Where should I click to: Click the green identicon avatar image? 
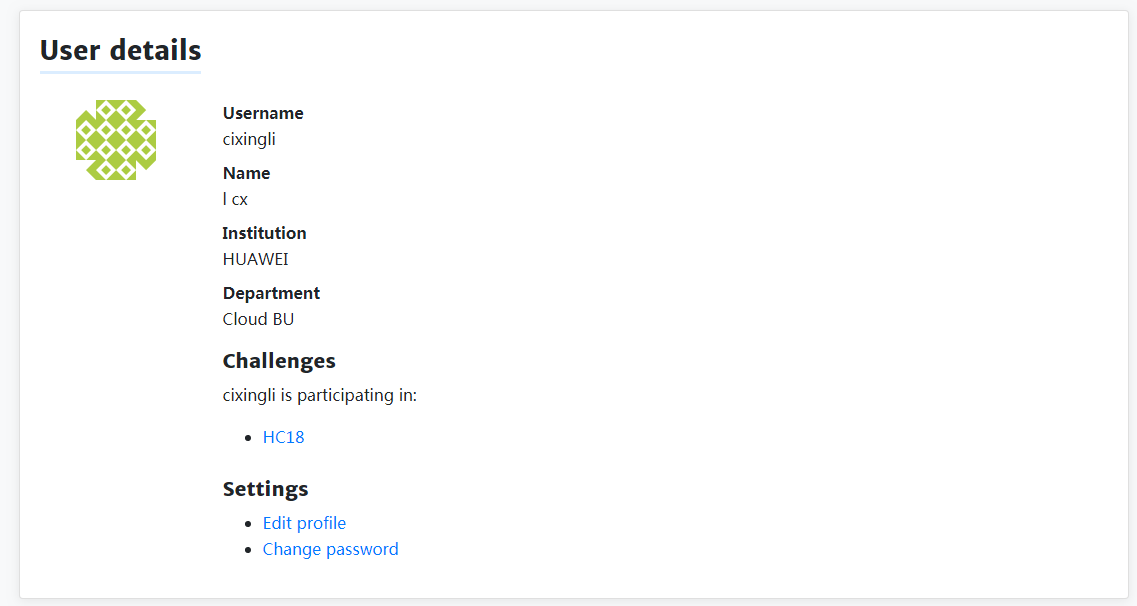(x=116, y=140)
